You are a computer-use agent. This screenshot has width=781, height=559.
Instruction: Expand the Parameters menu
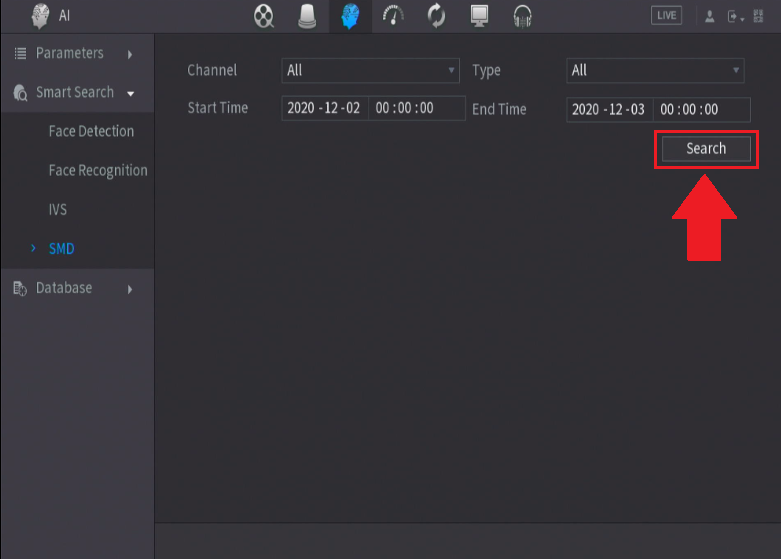(x=77, y=53)
